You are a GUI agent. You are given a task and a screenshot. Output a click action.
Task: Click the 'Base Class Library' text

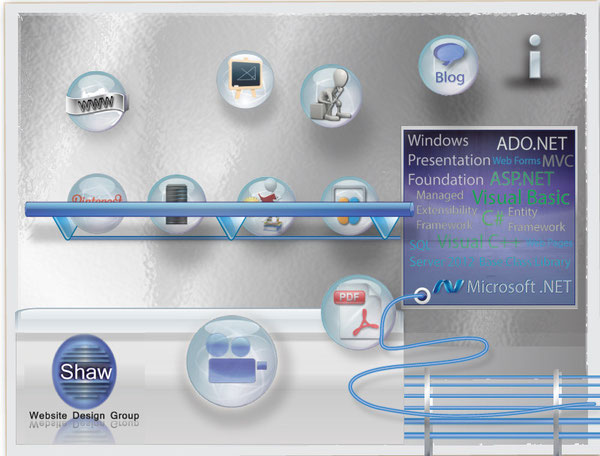point(525,262)
